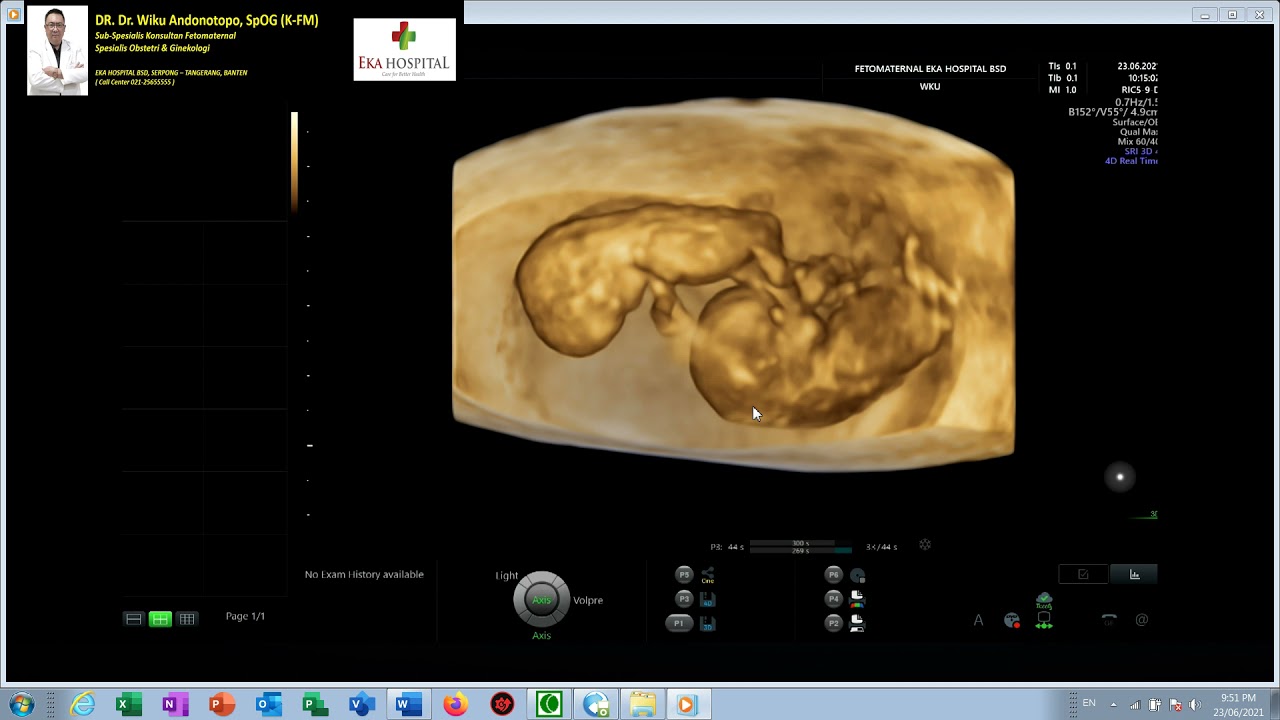Click the 'Page 1/1' indicator

pyautogui.click(x=245, y=616)
